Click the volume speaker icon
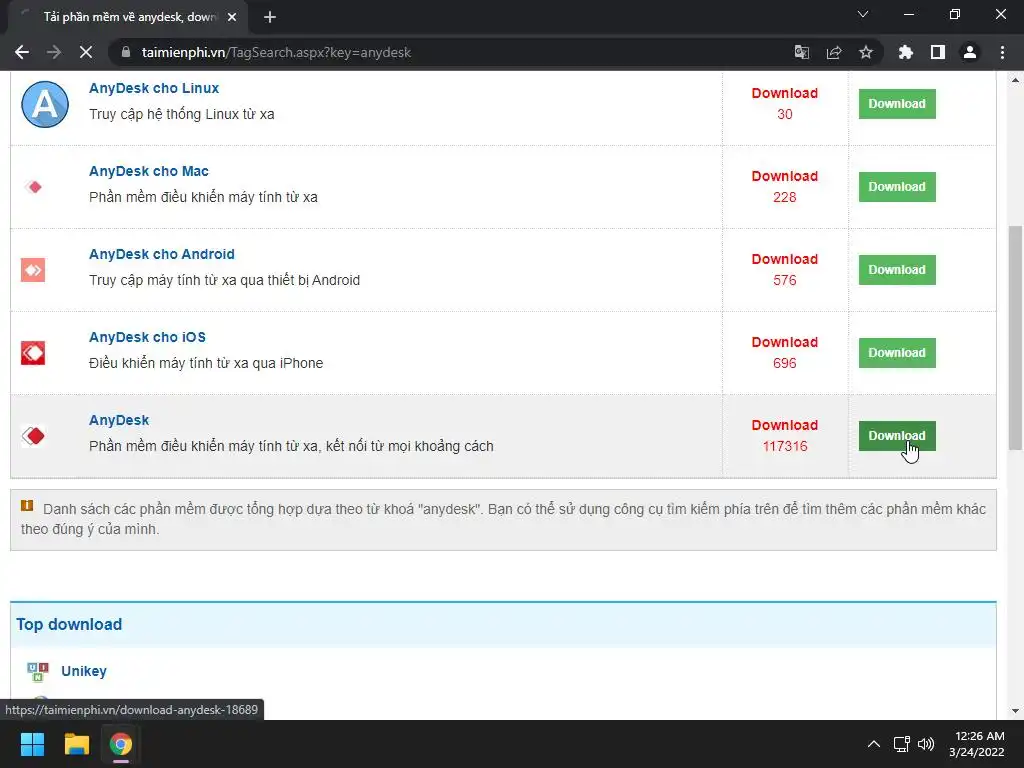 click(925, 744)
